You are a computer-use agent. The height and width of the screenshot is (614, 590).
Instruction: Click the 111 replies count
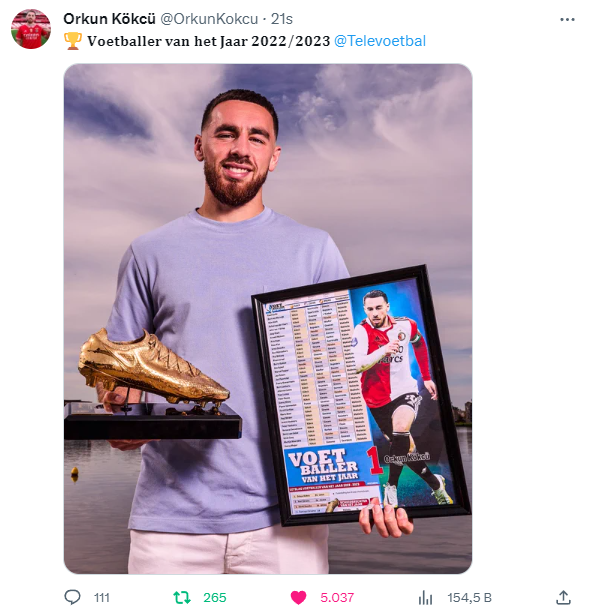[102, 598]
